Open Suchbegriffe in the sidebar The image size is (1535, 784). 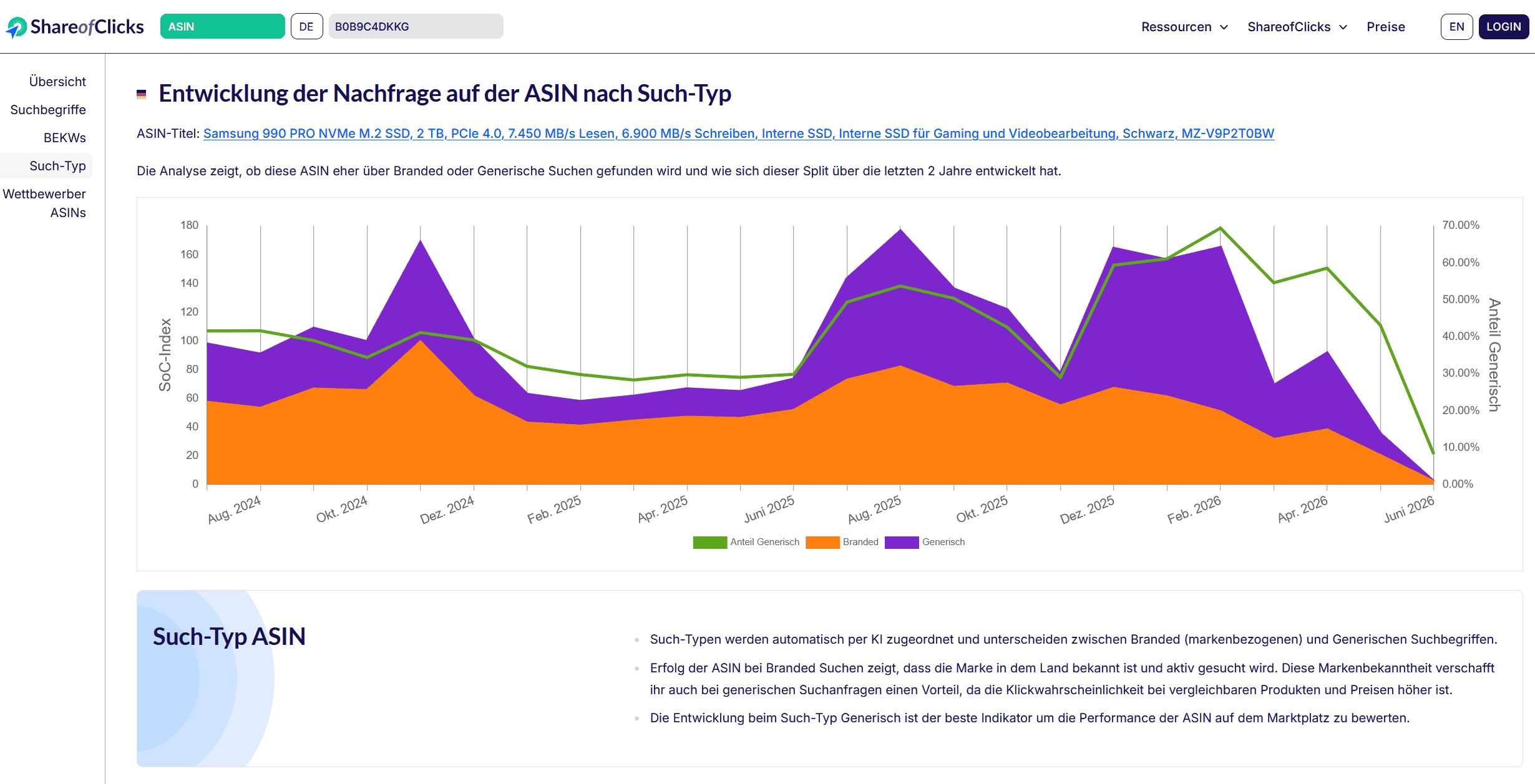click(48, 110)
